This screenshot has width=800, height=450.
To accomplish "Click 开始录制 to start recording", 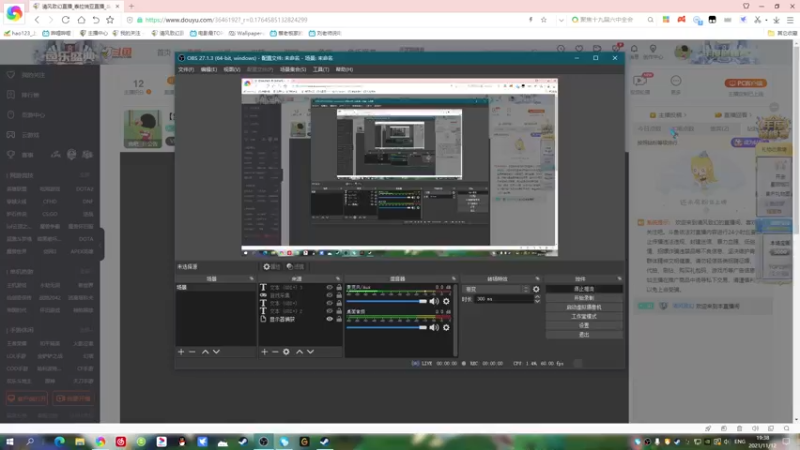I will tap(584, 298).
